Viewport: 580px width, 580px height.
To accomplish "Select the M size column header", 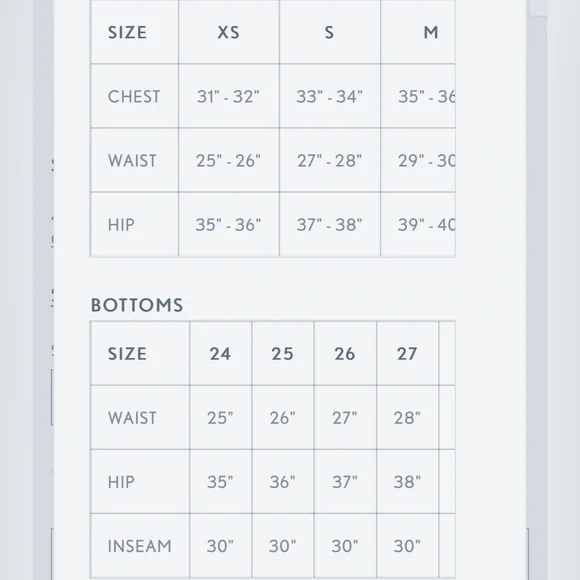I will 431,33.
